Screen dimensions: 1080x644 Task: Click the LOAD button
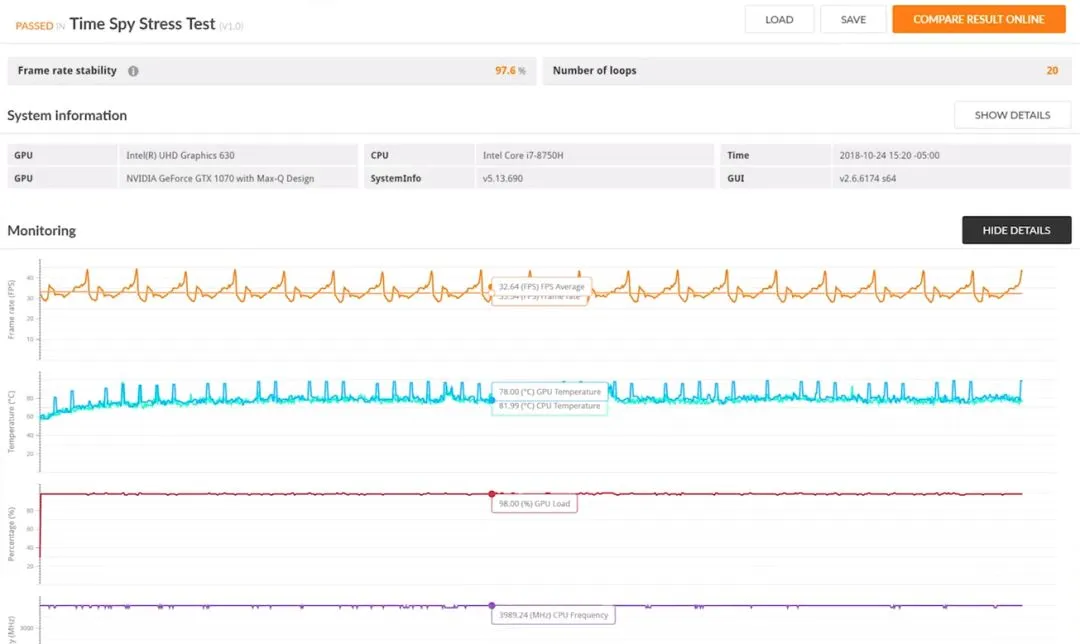point(779,19)
